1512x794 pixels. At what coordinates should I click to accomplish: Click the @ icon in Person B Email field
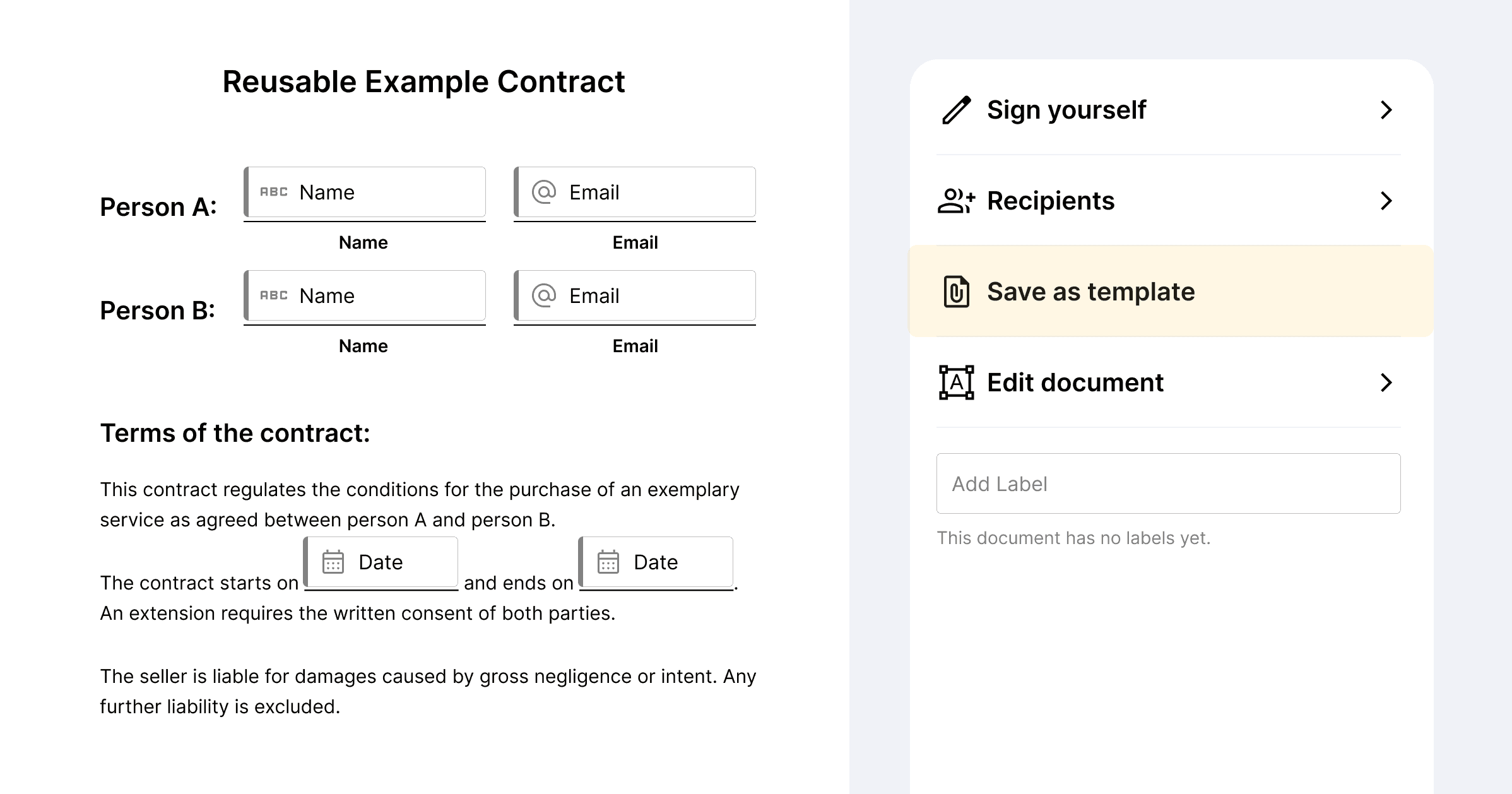(x=544, y=295)
